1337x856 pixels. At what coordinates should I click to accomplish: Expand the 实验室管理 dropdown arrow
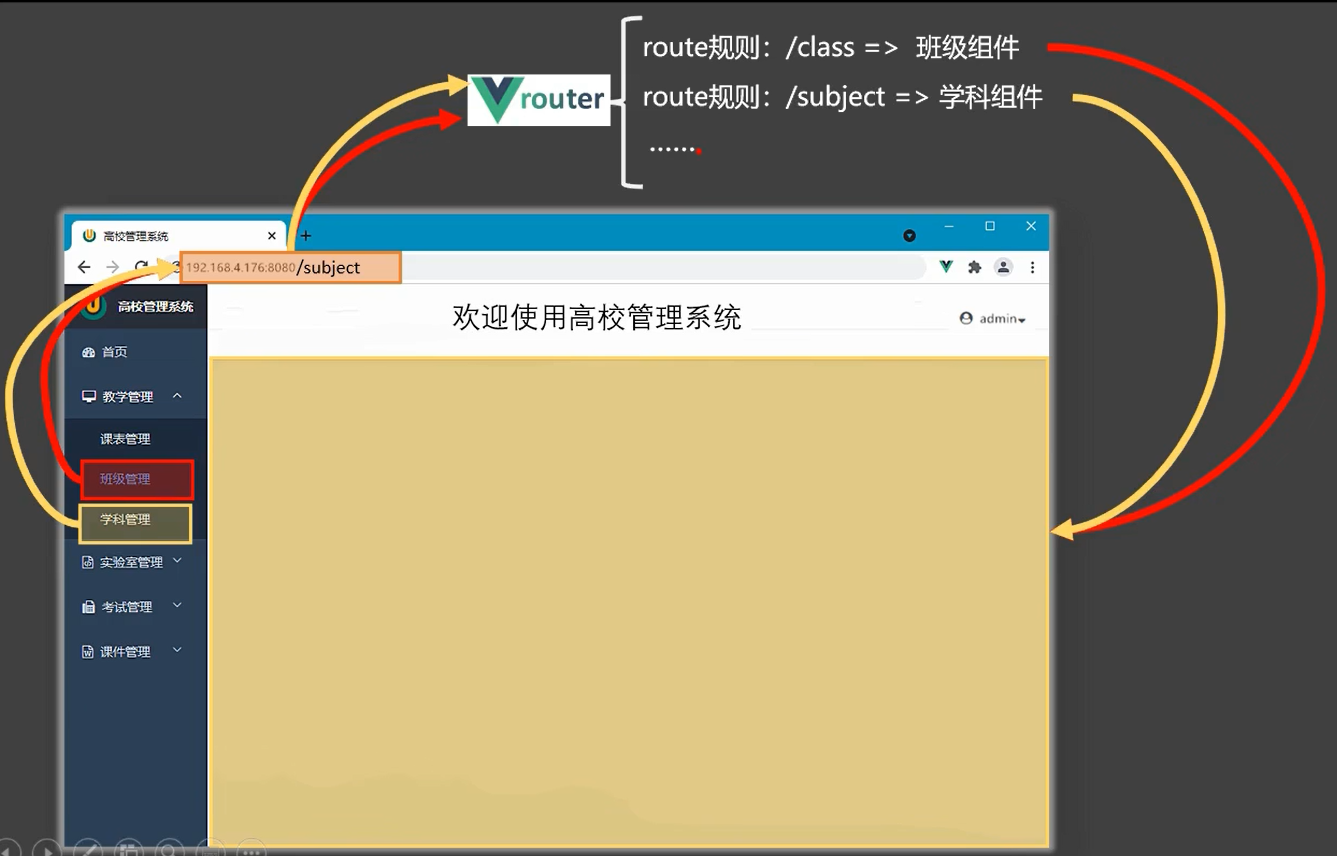(178, 561)
